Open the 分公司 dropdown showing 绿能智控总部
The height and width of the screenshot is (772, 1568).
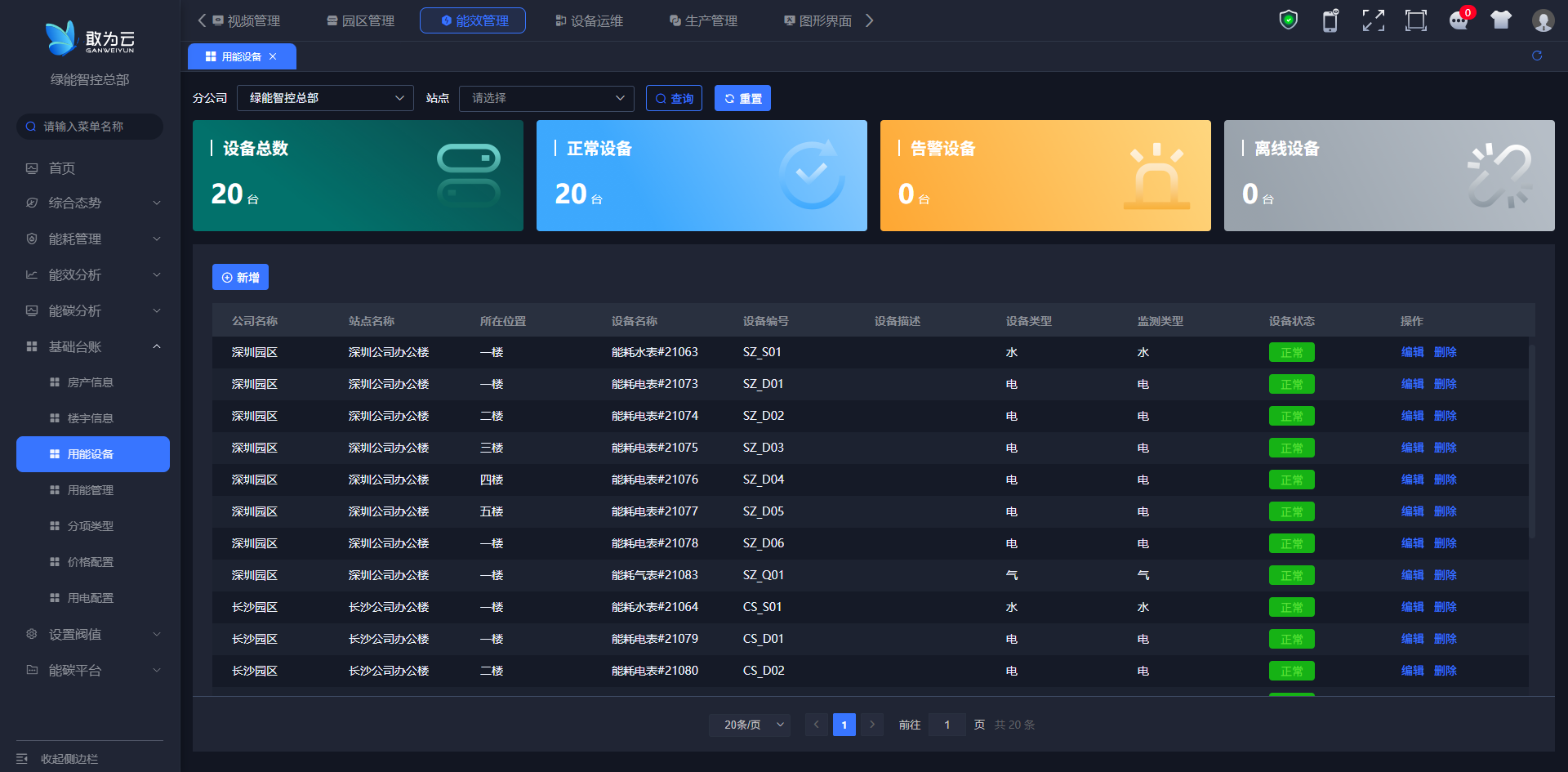tap(325, 98)
